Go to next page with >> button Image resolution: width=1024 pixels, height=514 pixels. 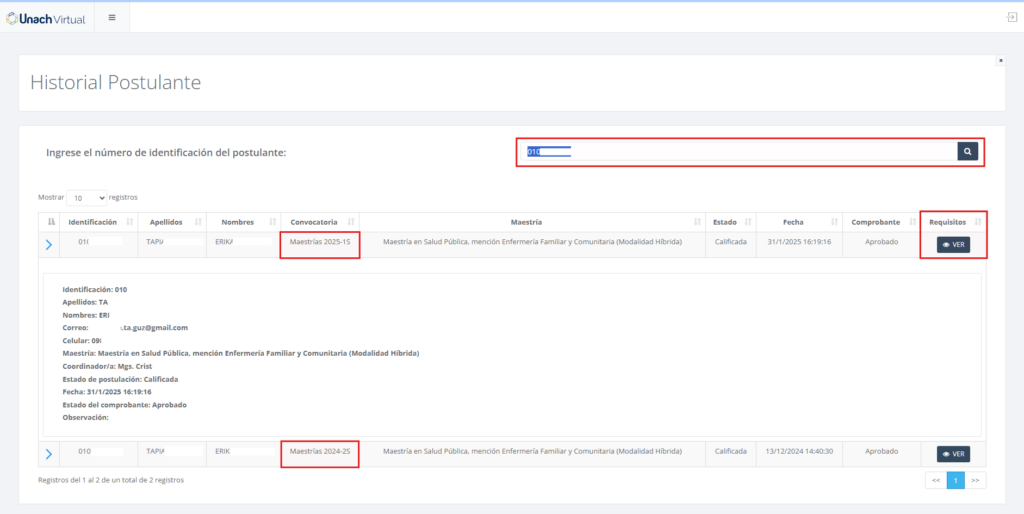[x=976, y=481]
